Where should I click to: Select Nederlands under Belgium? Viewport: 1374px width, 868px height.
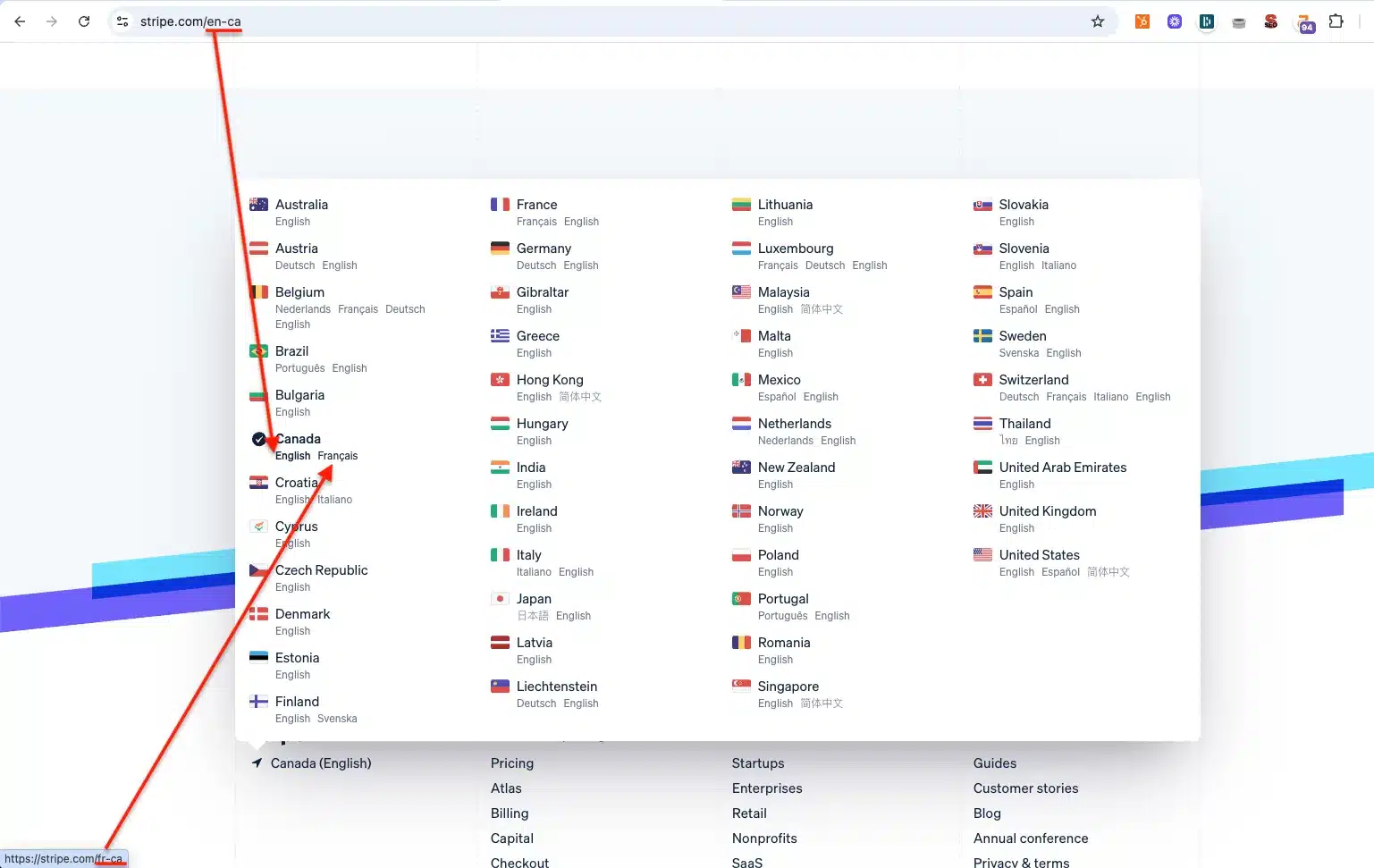303,309
